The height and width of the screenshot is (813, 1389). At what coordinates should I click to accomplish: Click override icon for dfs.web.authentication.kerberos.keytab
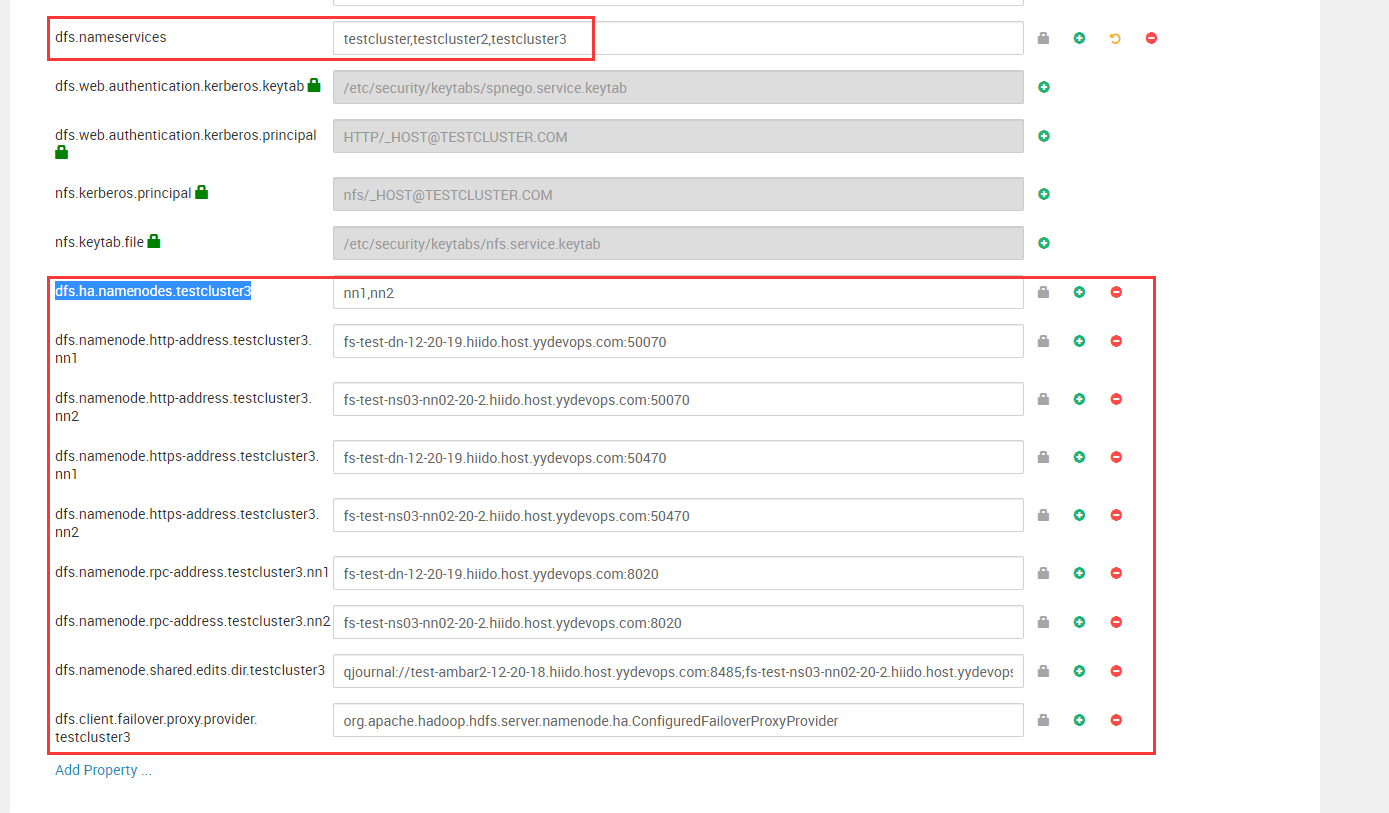(1044, 87)
